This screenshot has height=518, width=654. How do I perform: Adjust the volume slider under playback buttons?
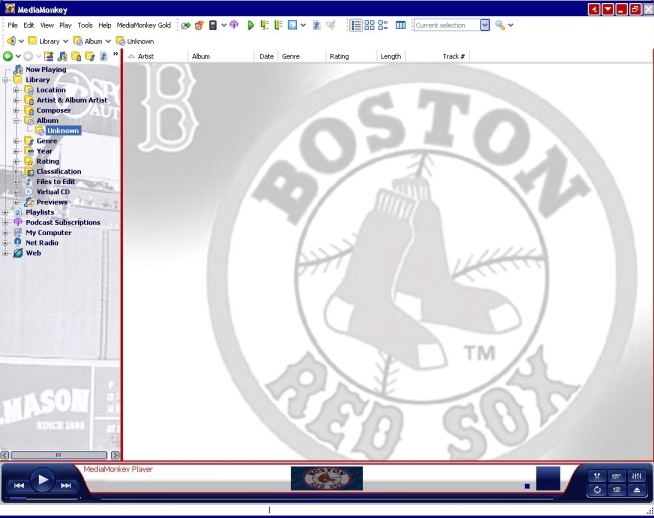point(44,498)
